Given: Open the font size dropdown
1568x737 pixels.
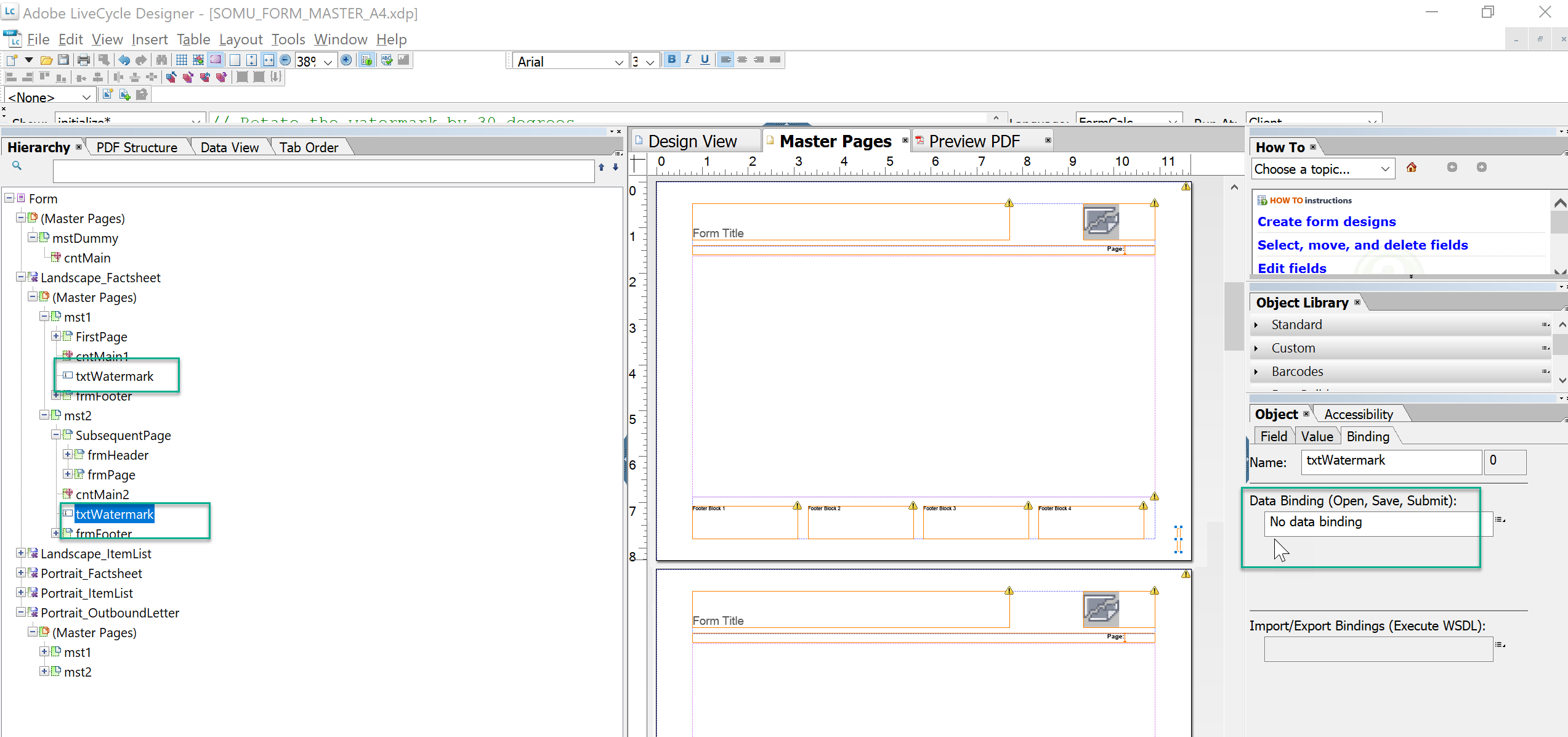Looking at the screenshot, I should 650,62.
